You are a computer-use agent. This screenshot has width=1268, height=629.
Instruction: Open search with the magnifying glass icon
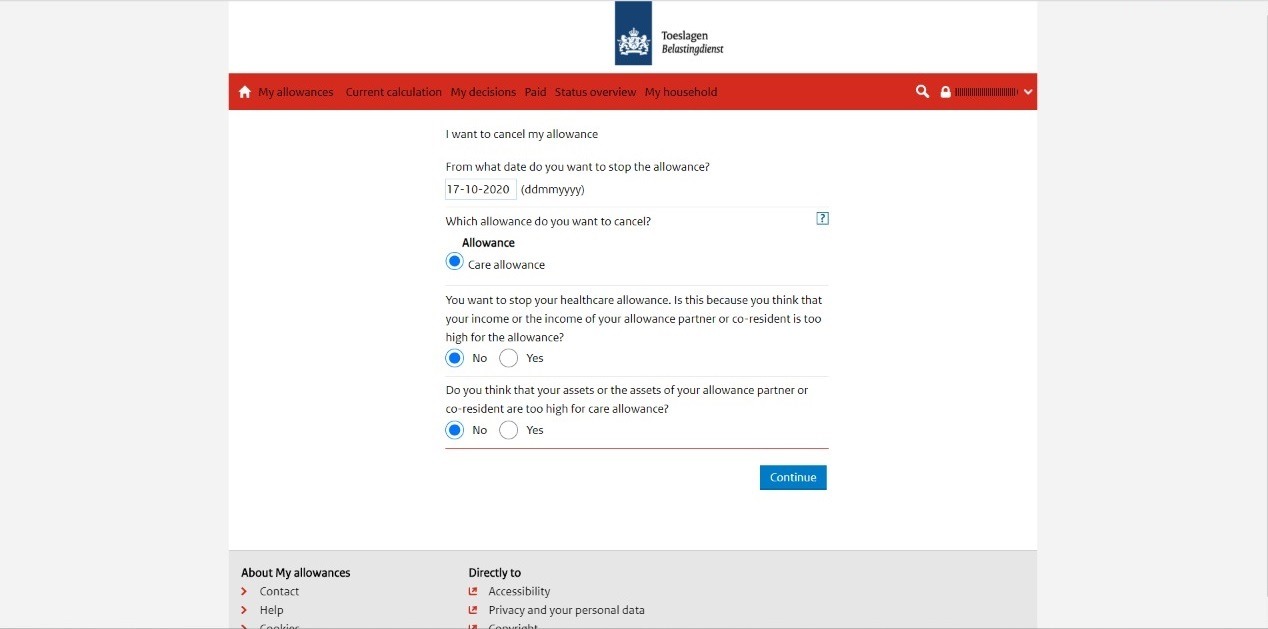click(922, 92)
